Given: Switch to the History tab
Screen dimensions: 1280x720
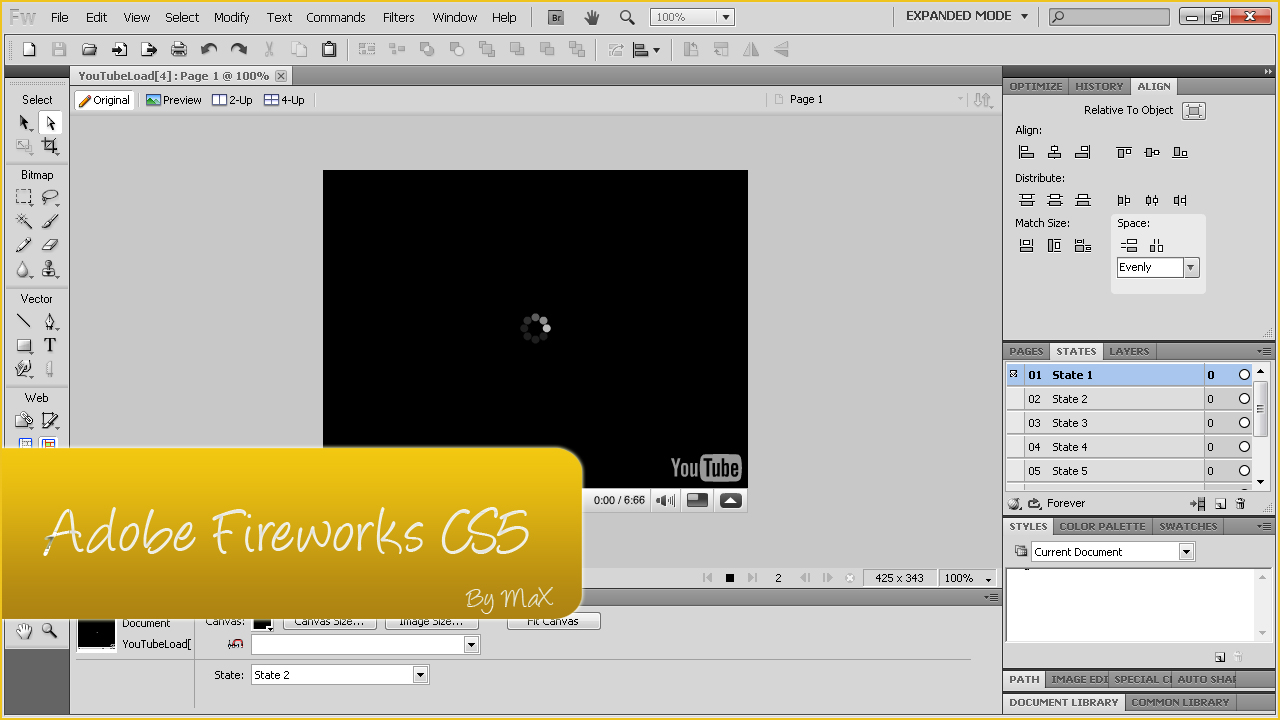Looking at the screenshot, I should 1099,86.
